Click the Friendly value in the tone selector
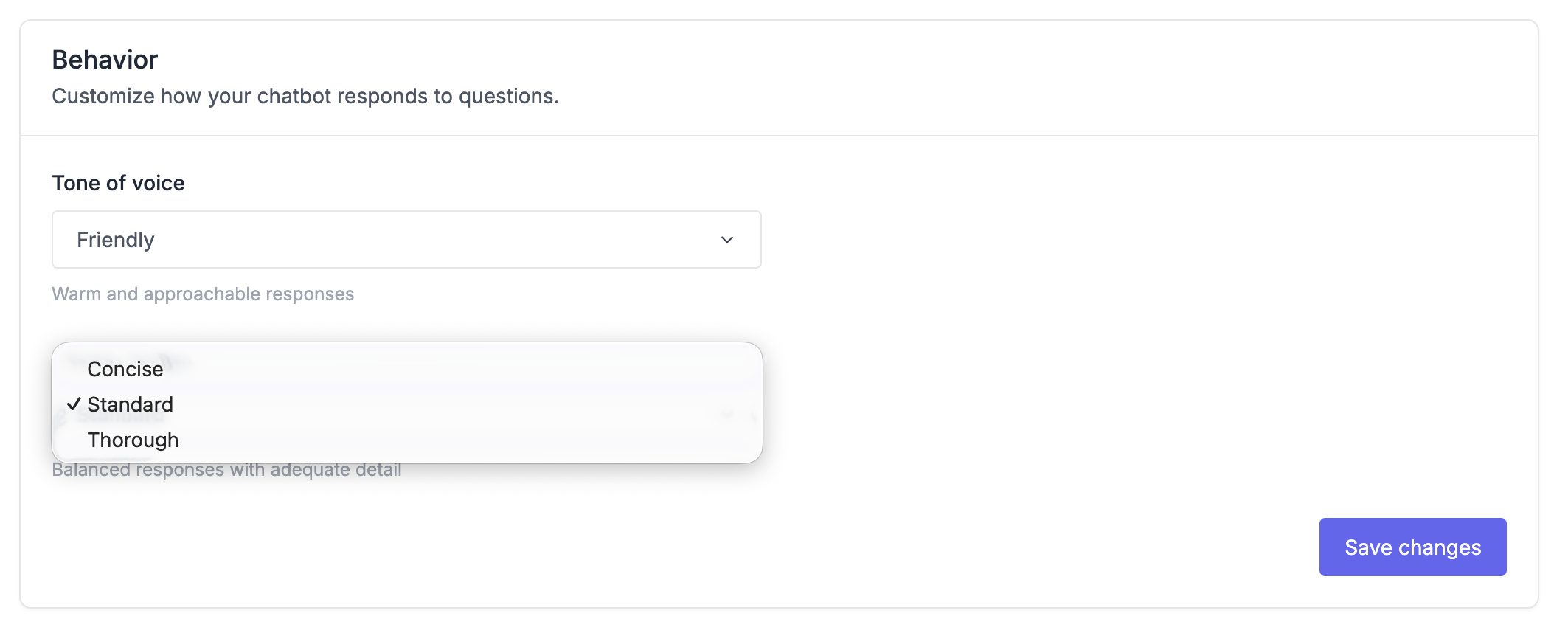 coord(116,240)
